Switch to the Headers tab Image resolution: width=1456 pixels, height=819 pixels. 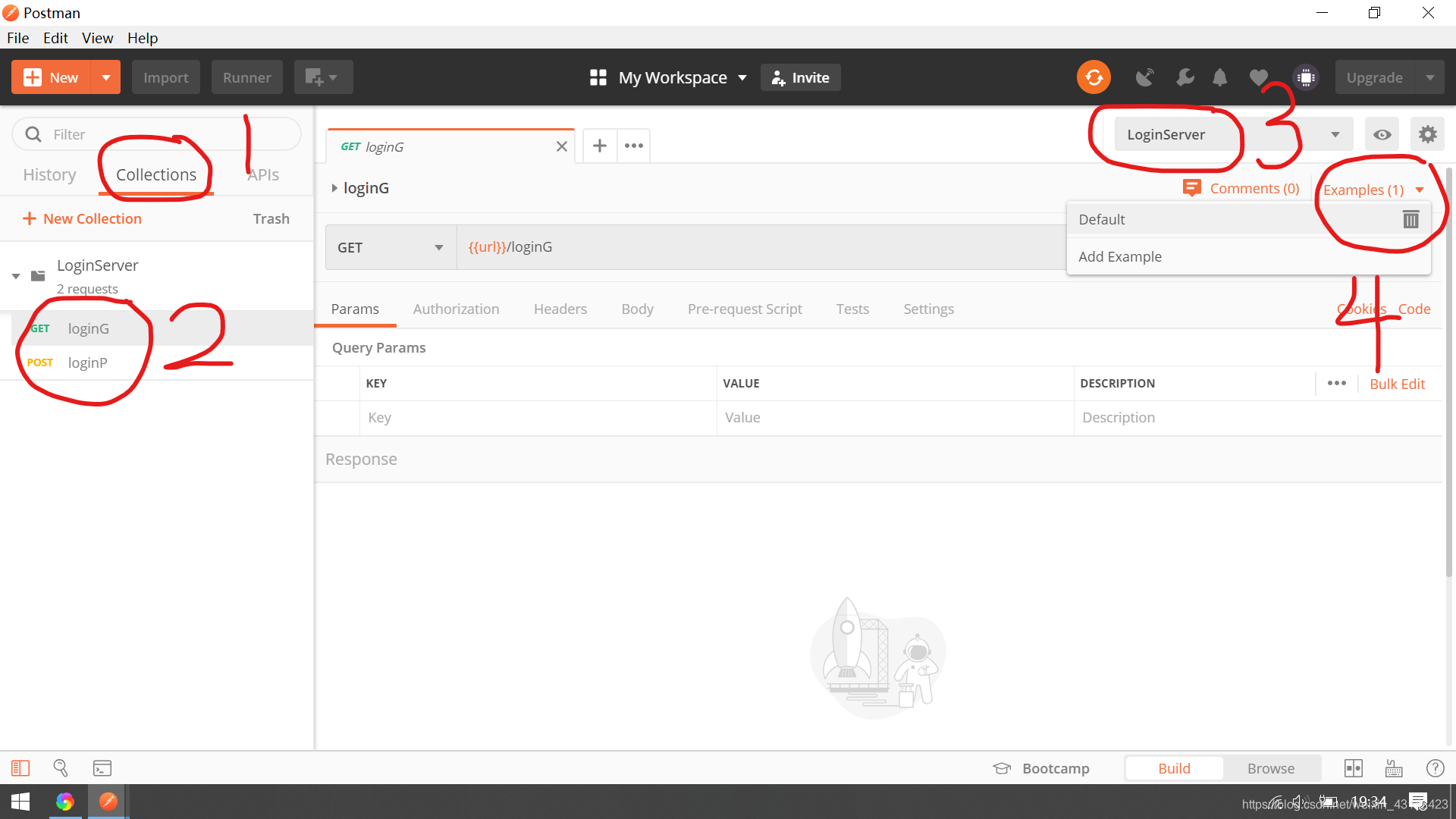tap(560, 309)
